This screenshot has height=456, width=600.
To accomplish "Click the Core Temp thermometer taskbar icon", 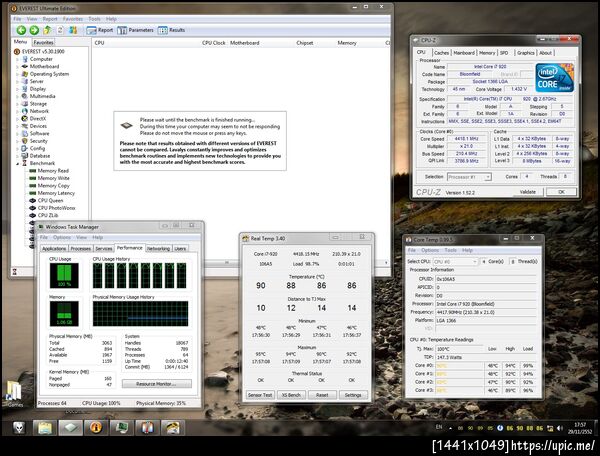I will point(147,428).
